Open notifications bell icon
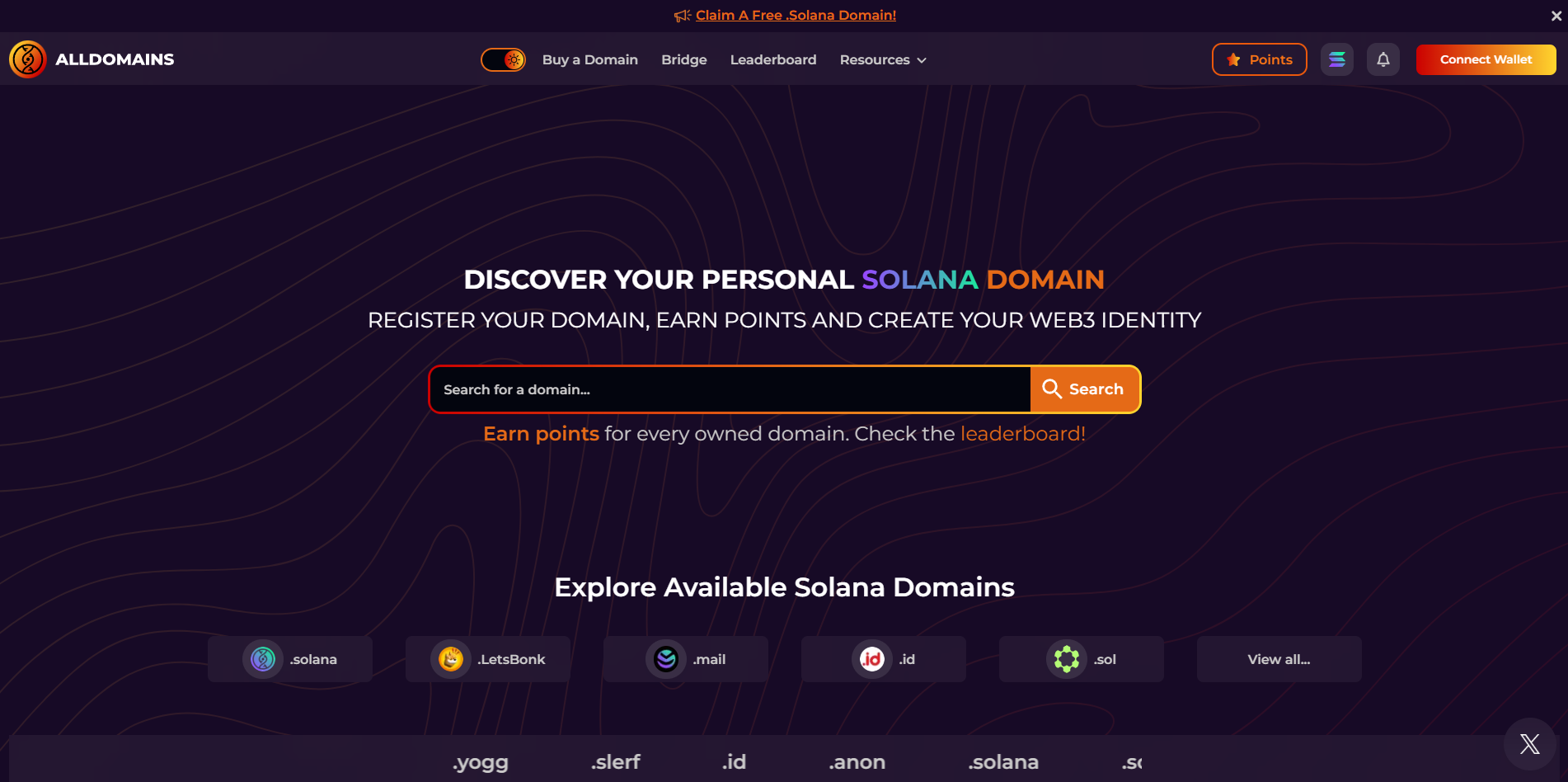Screen dimensions: 1568x782 [x=1383, y=59]
